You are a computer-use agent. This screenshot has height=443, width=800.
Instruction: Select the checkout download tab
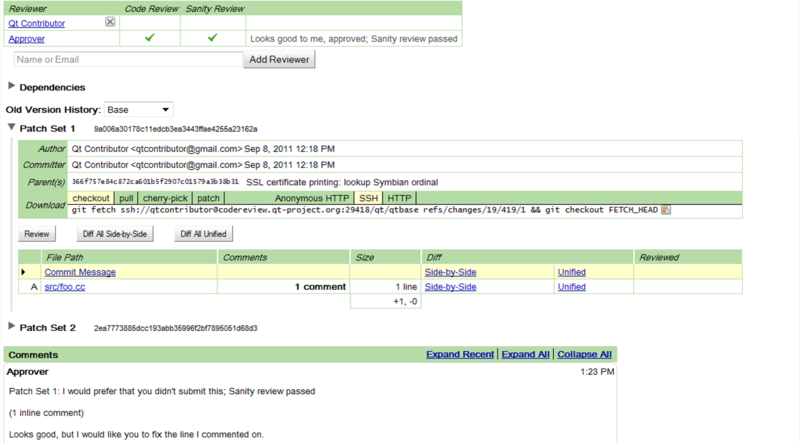pos(91,198)
